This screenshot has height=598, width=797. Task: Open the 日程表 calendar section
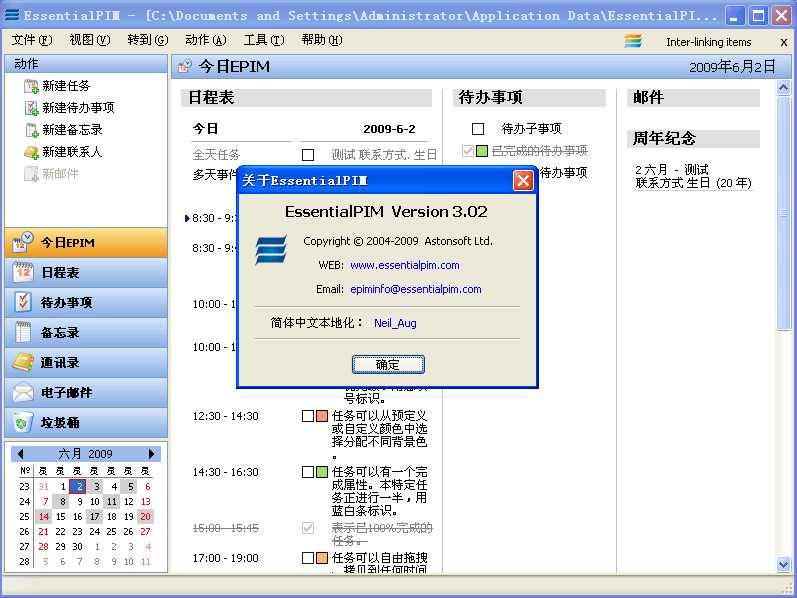86,273
